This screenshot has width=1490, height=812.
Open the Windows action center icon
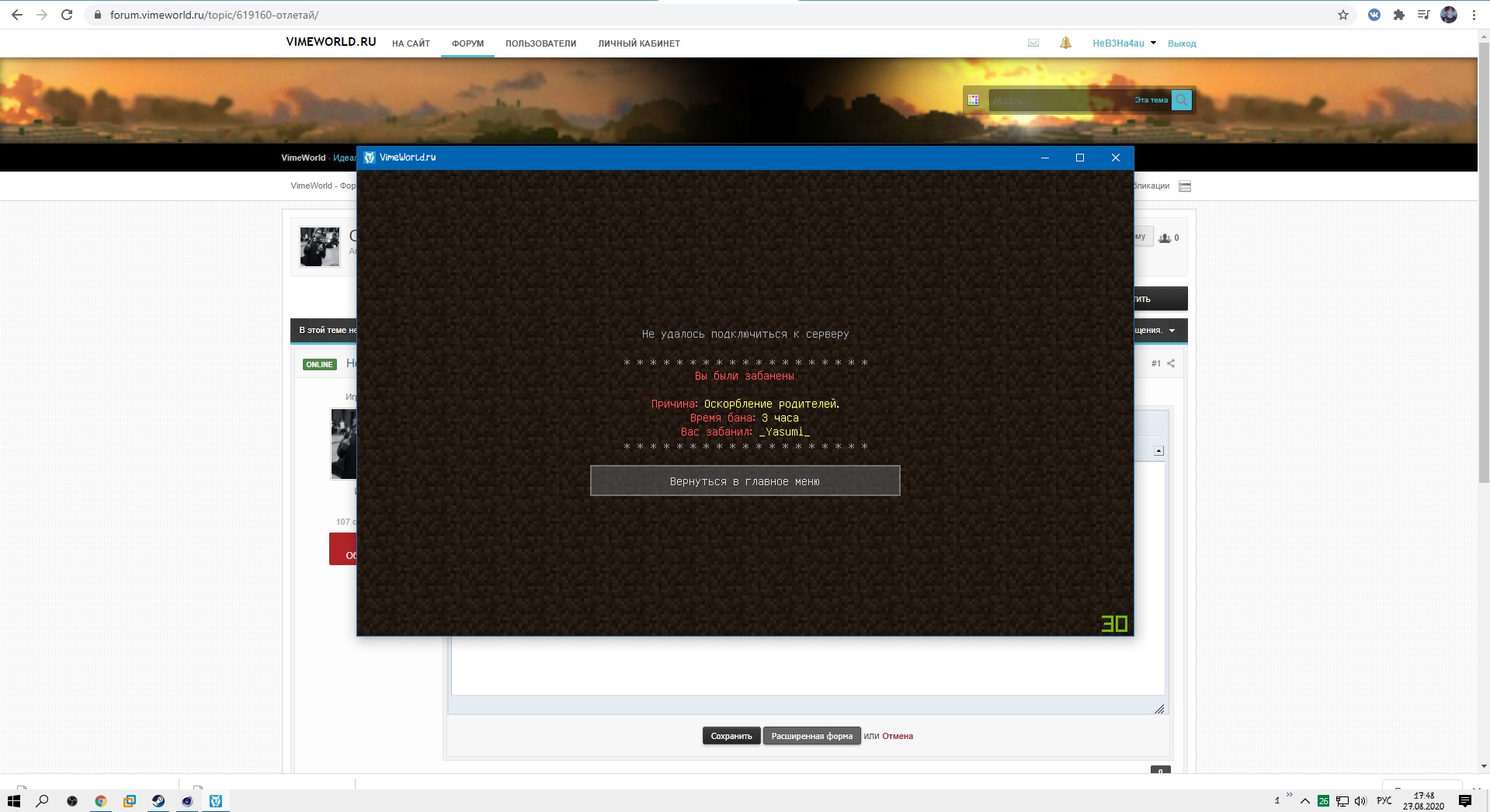(1465, 801)
